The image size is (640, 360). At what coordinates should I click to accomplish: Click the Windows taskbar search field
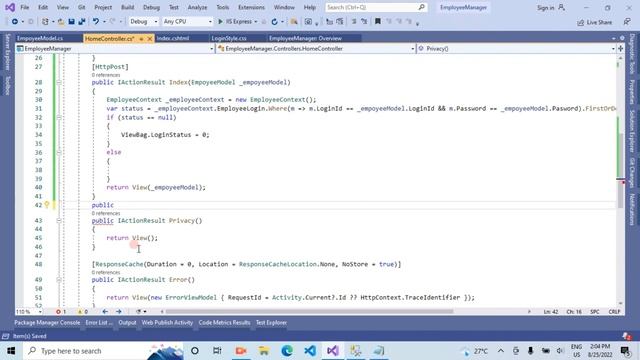coord(102,351)
